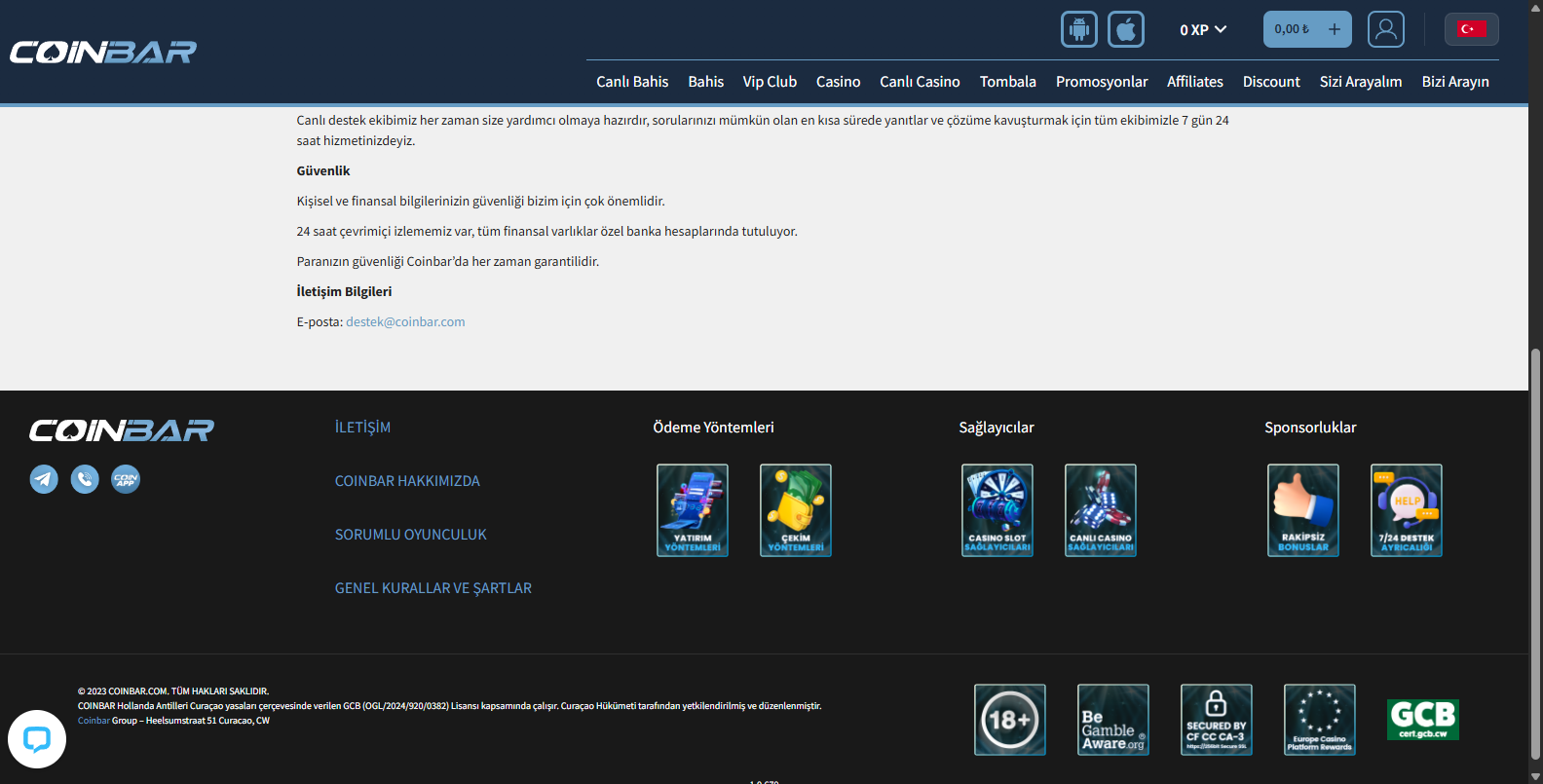Viewport: 1543px width, 784px height.
Task: Open the Turkish flag language selector
Action: pos(1472,29)
